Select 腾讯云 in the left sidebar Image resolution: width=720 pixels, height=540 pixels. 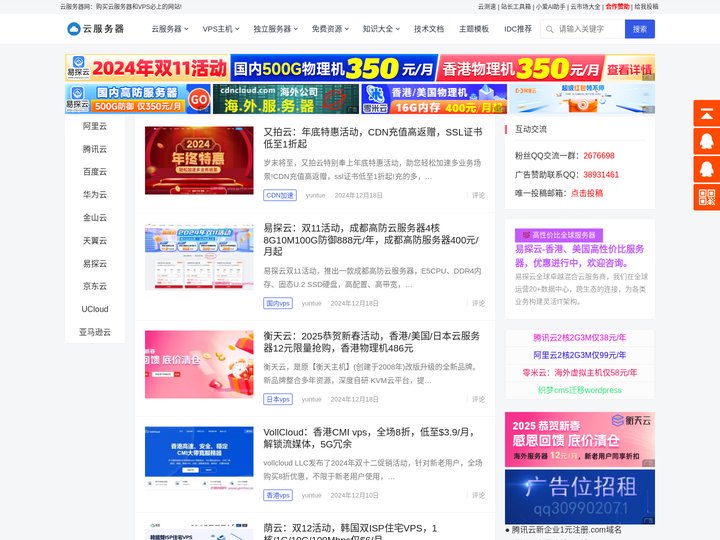(95, 149)
